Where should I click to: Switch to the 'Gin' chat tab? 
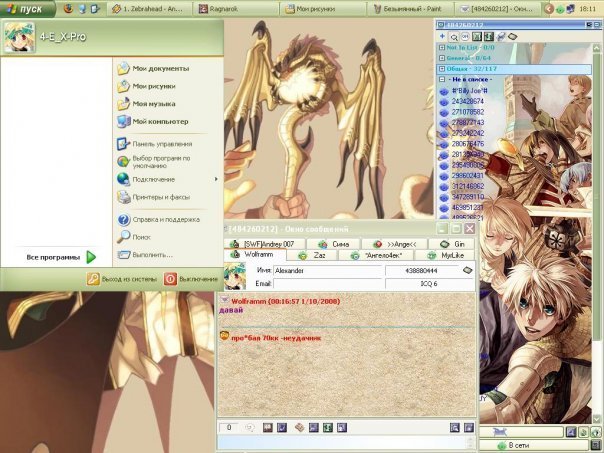point(451,243)
